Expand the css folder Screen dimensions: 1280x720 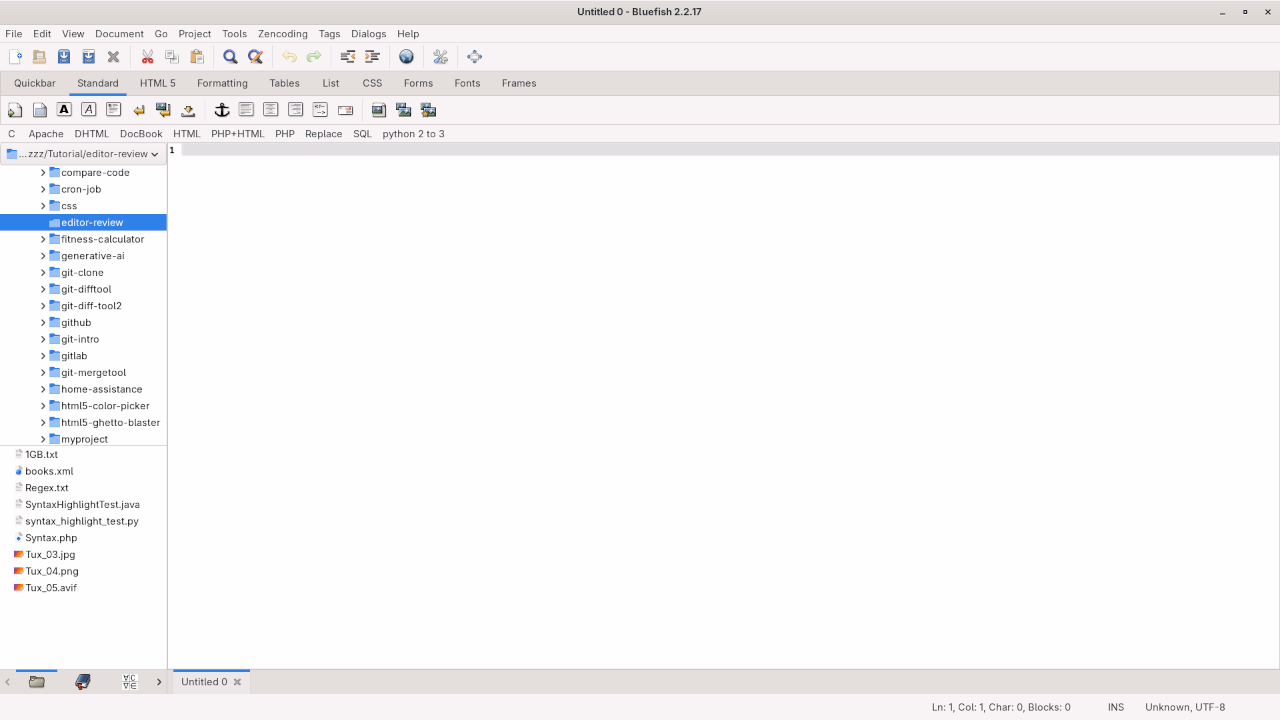pyautogui.click(x=43, y=206)
